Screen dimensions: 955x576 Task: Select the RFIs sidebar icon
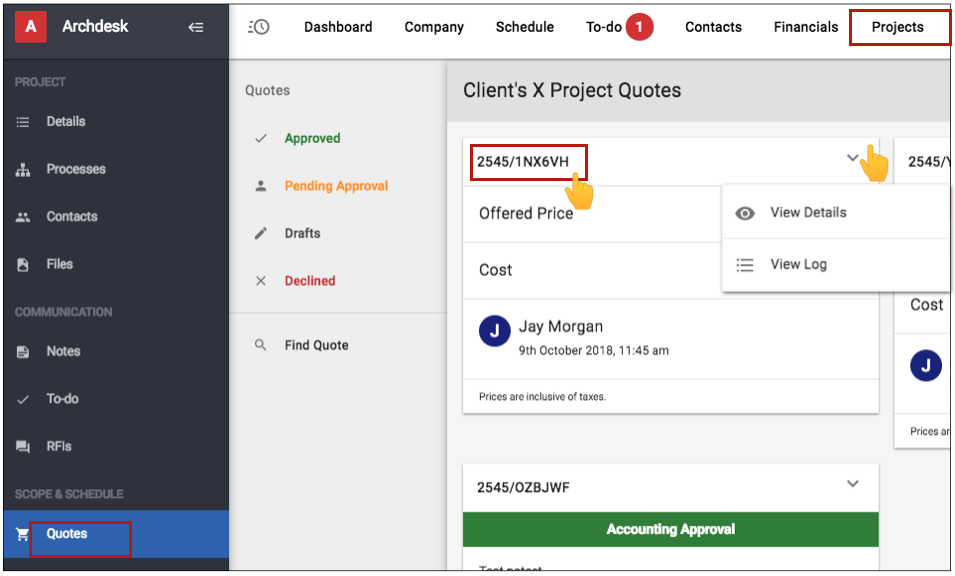pos(21,446)
